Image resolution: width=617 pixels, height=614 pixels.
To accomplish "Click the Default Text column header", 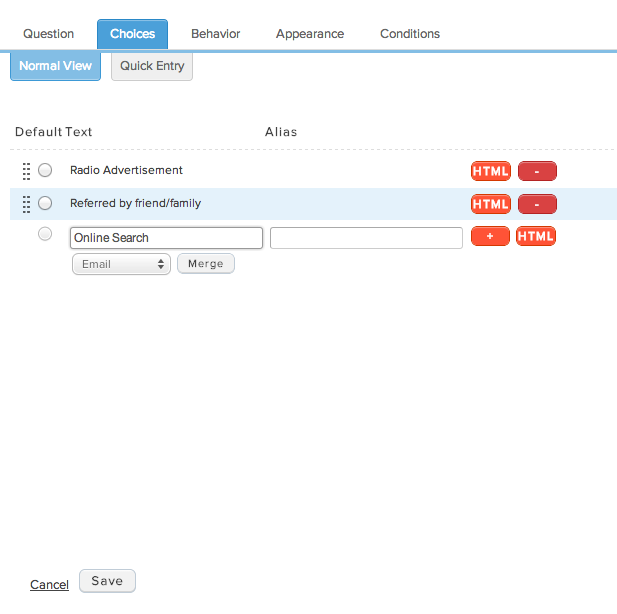I will point(54,132).
